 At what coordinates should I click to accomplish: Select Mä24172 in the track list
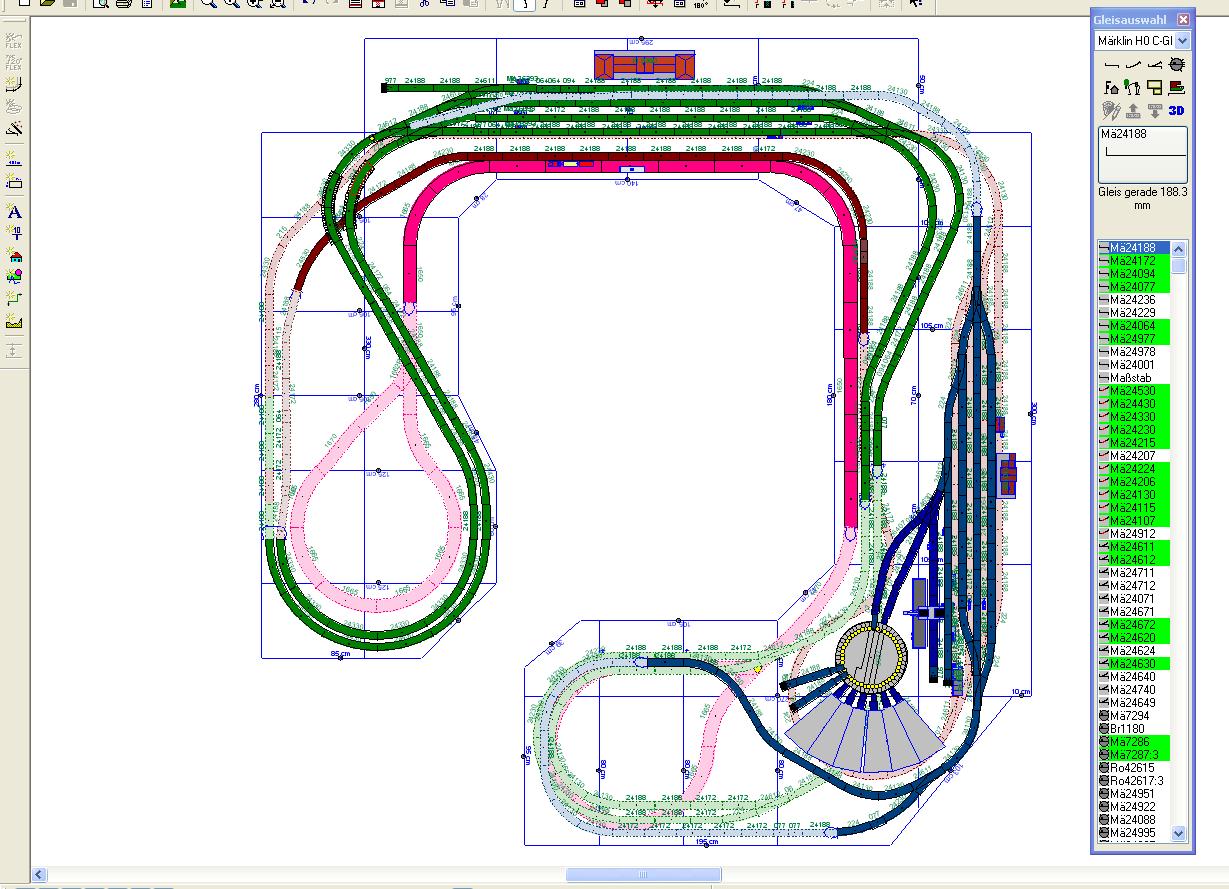tap(1134, 261)
